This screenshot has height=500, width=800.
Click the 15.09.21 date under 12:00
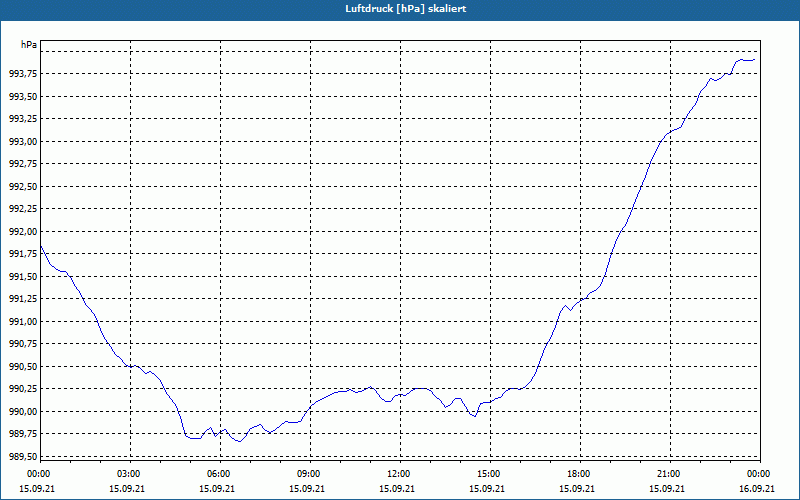396,488
